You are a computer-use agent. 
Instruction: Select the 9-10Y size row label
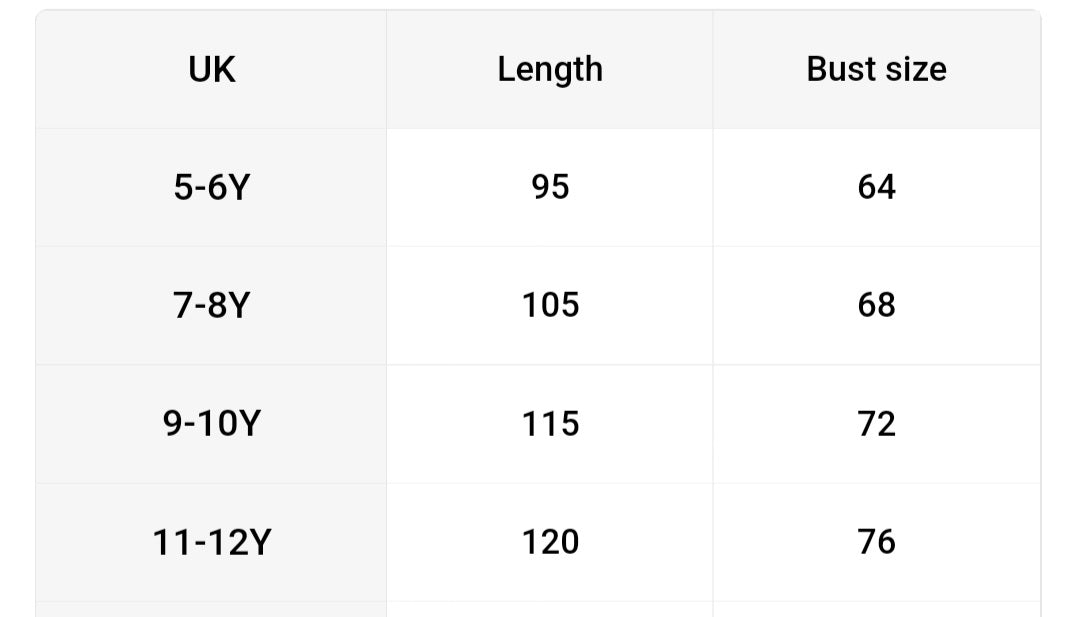[x=211, y=423]
